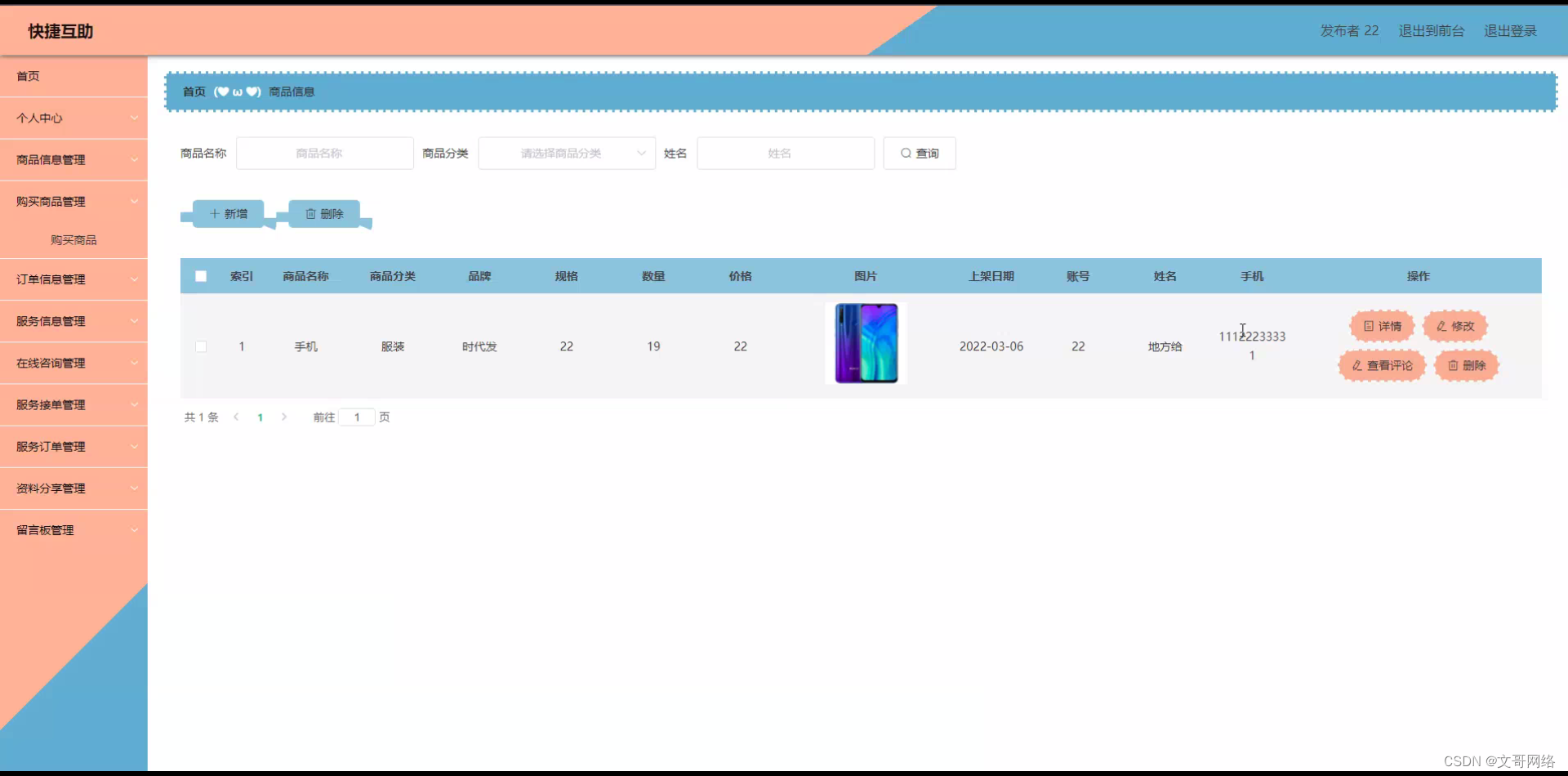Click the next page arrow in pagination
The height and width of the screenshot is (776, 1568).
tap(283, 417)
